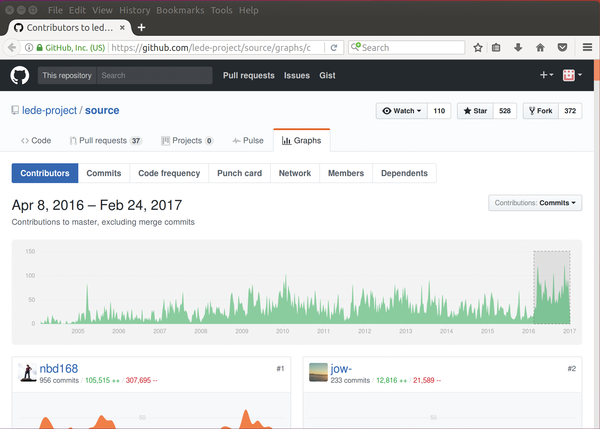Open a new browser tab
The width and height of the screenshot is (600, 429).
coord(141,28)
